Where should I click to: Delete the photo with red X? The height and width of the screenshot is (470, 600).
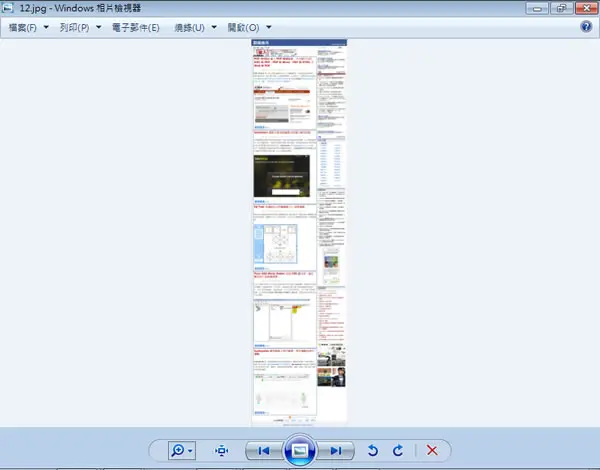[432, 450]
